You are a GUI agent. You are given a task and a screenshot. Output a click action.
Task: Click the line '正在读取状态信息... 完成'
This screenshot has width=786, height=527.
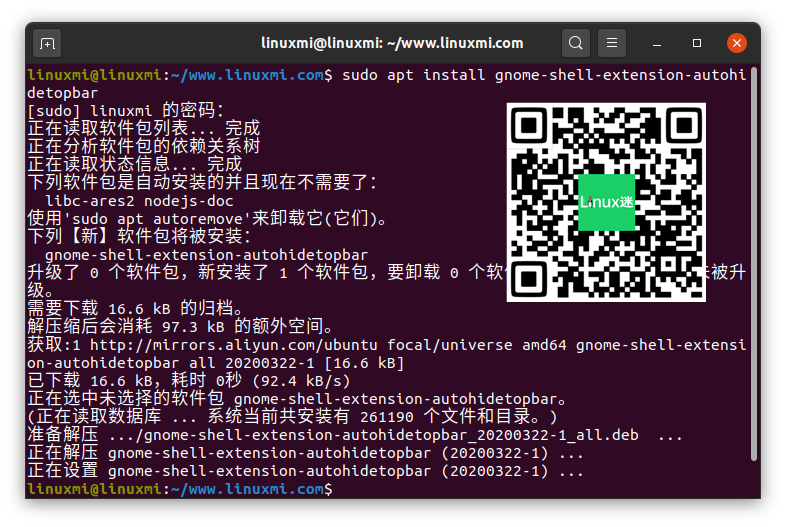pos(135,164)
